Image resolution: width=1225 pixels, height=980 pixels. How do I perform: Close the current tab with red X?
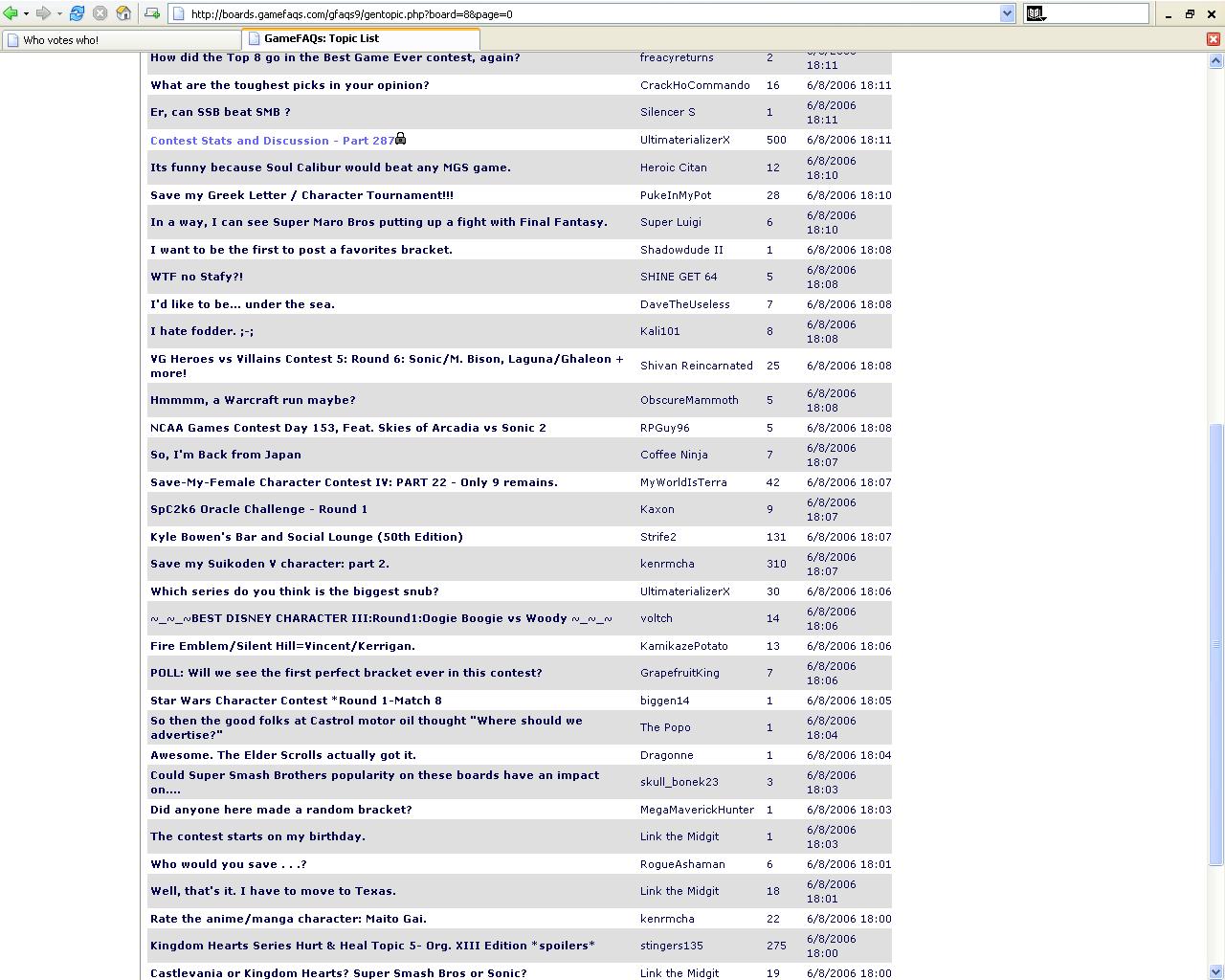1214,39
